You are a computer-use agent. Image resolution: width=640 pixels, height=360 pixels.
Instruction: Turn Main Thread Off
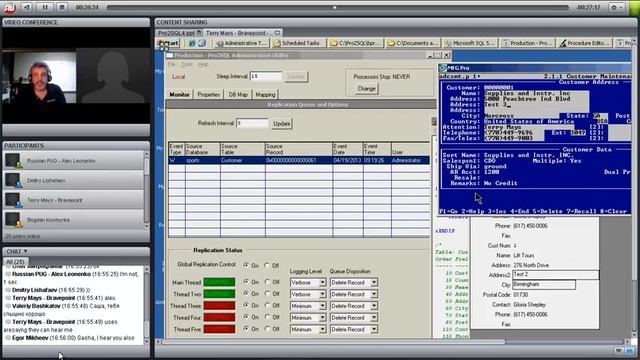(267, 282)
